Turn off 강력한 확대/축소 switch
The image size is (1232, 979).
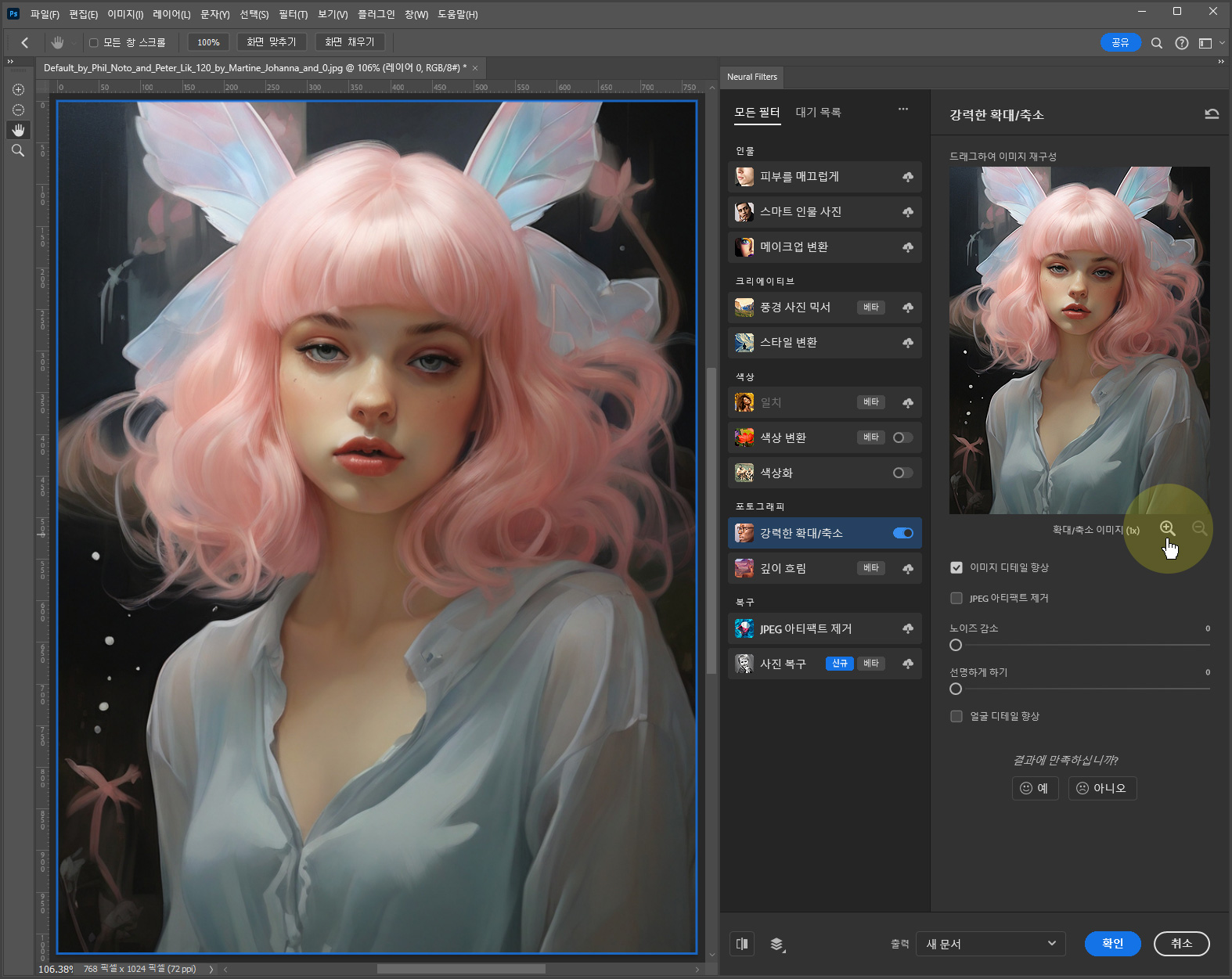903,533
